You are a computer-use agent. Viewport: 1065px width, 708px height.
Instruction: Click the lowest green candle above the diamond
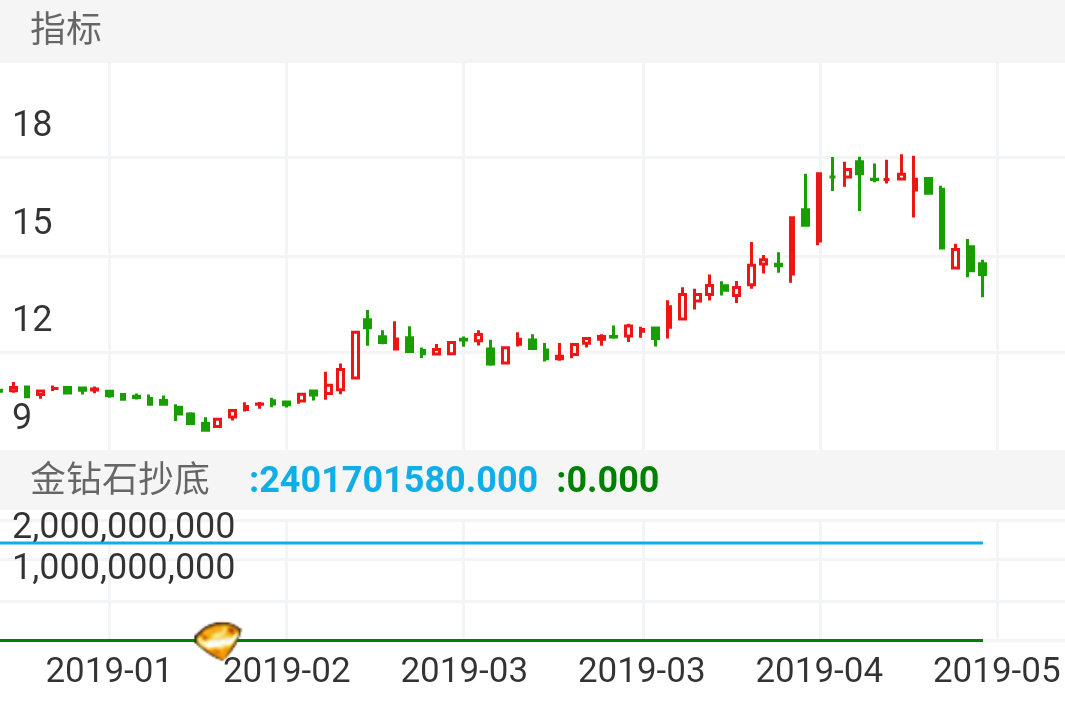point(205,425)
